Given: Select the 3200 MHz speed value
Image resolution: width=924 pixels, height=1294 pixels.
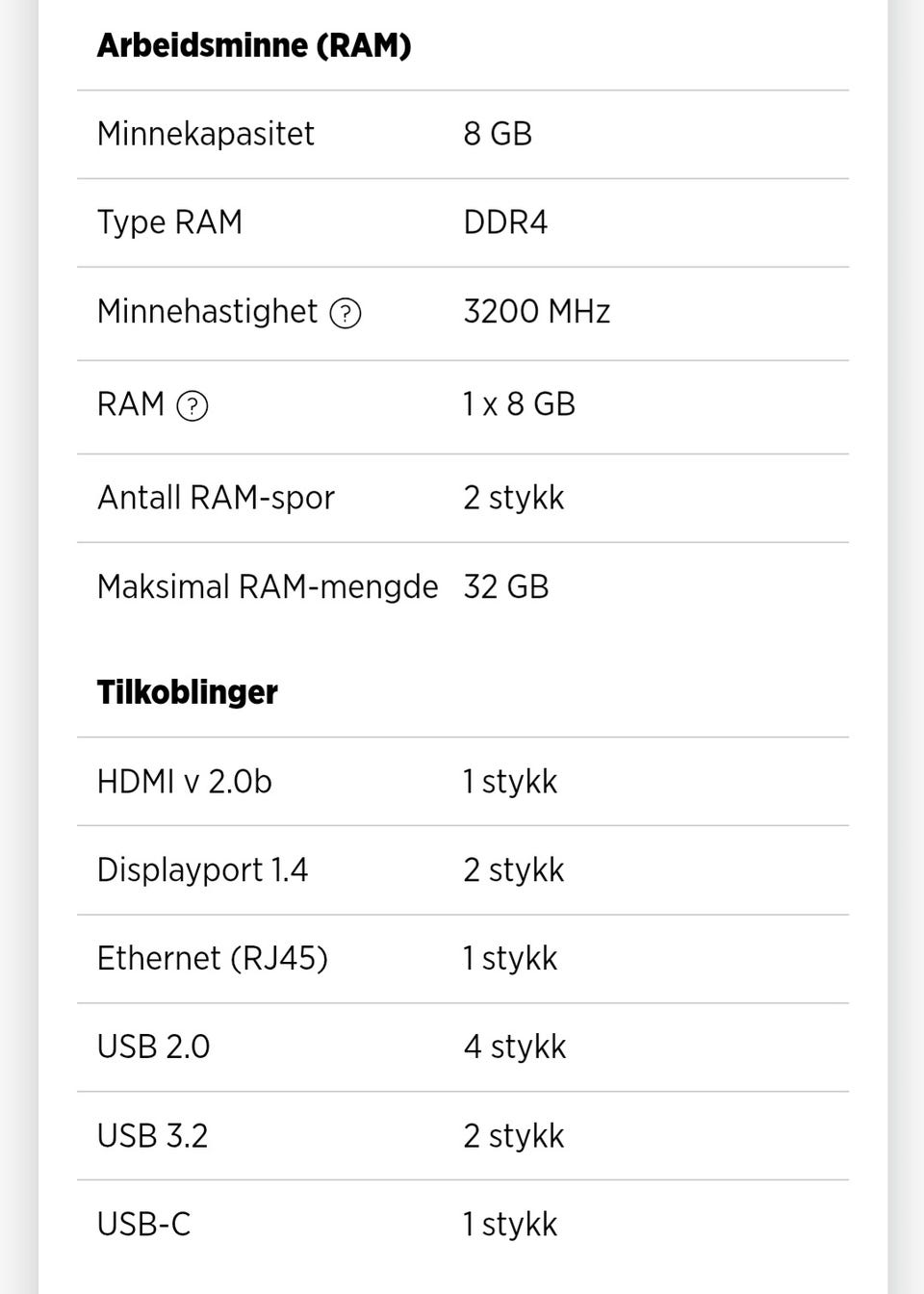Looking at the screenshot, I should (x=536, y=312).
